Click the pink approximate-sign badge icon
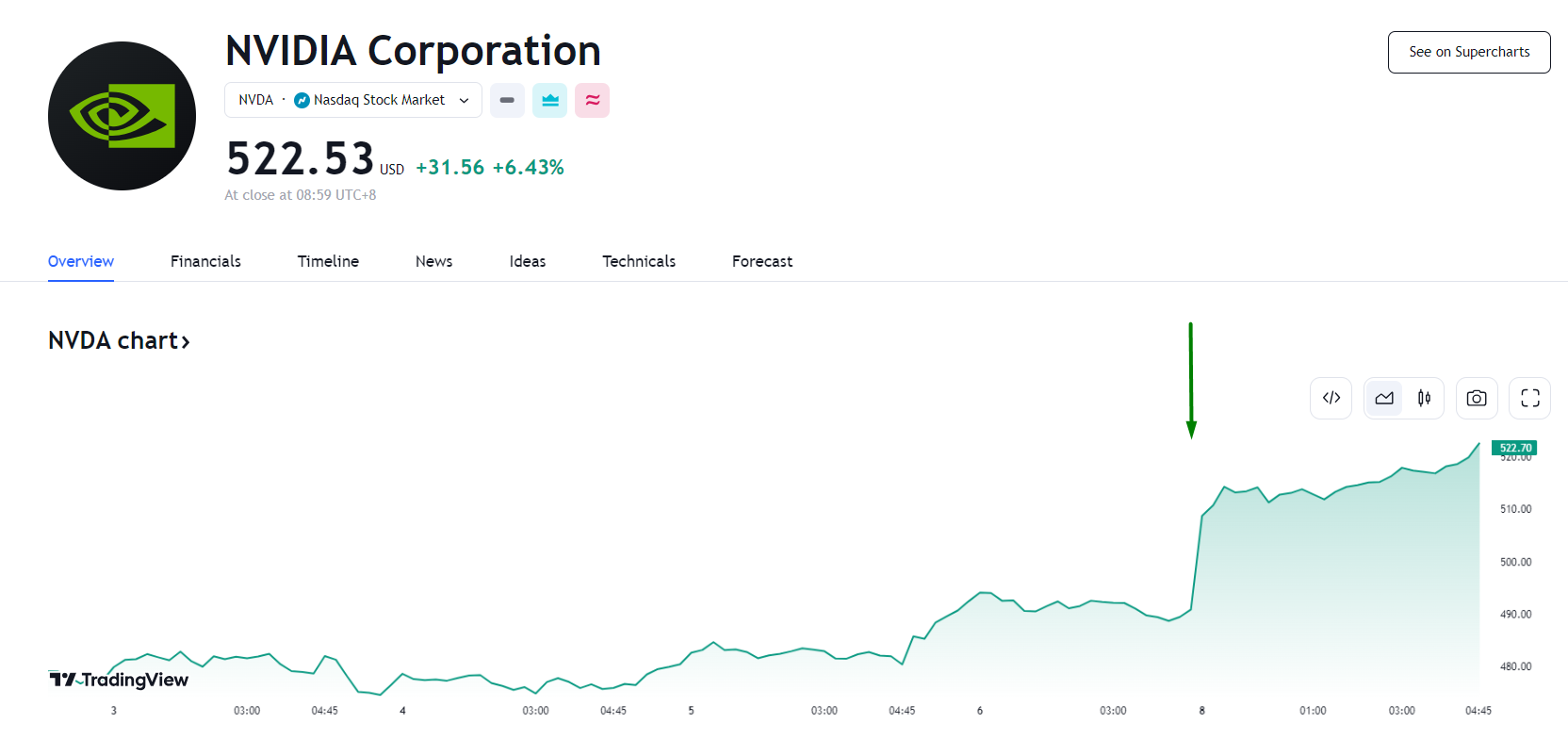Viewport: 1568px width, 740px height. pos(593,100)
